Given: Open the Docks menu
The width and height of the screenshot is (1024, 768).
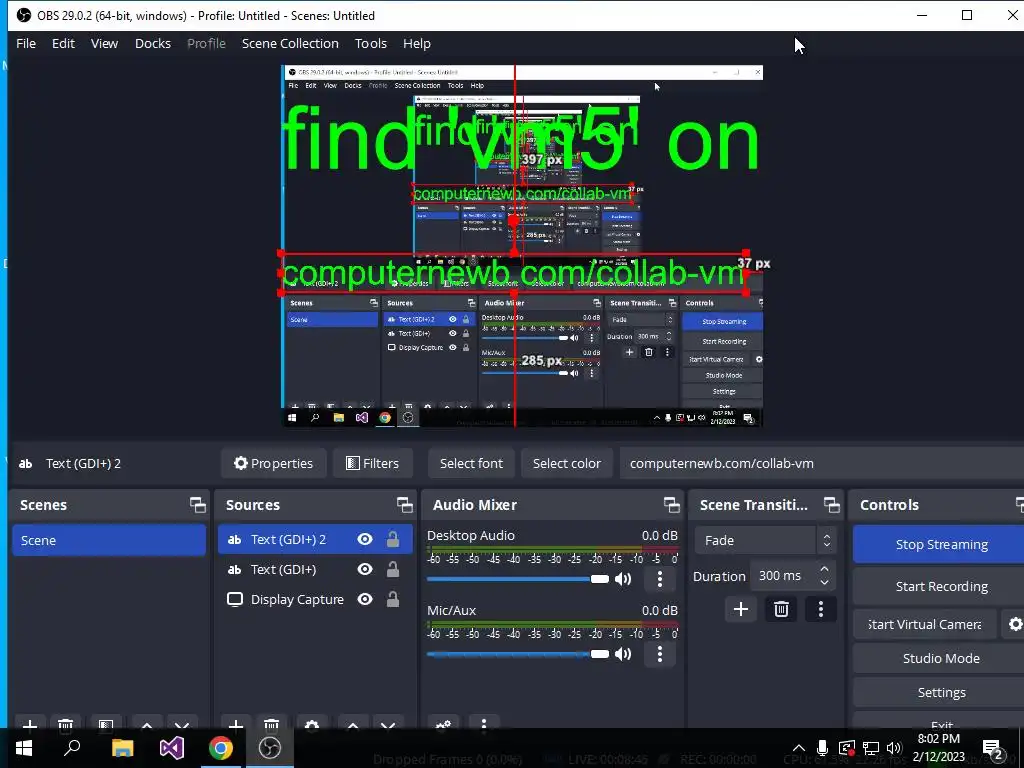Looking at the screenshot, I should pyautogui.click(x=153, y=43).
